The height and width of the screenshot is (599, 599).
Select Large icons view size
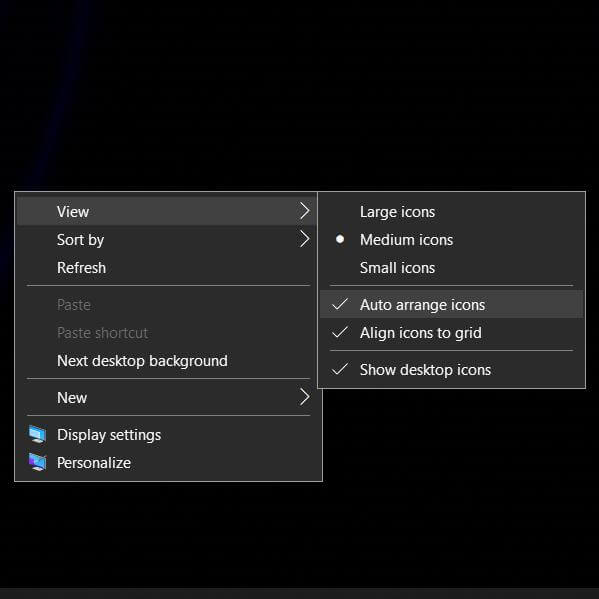point(452,212)
